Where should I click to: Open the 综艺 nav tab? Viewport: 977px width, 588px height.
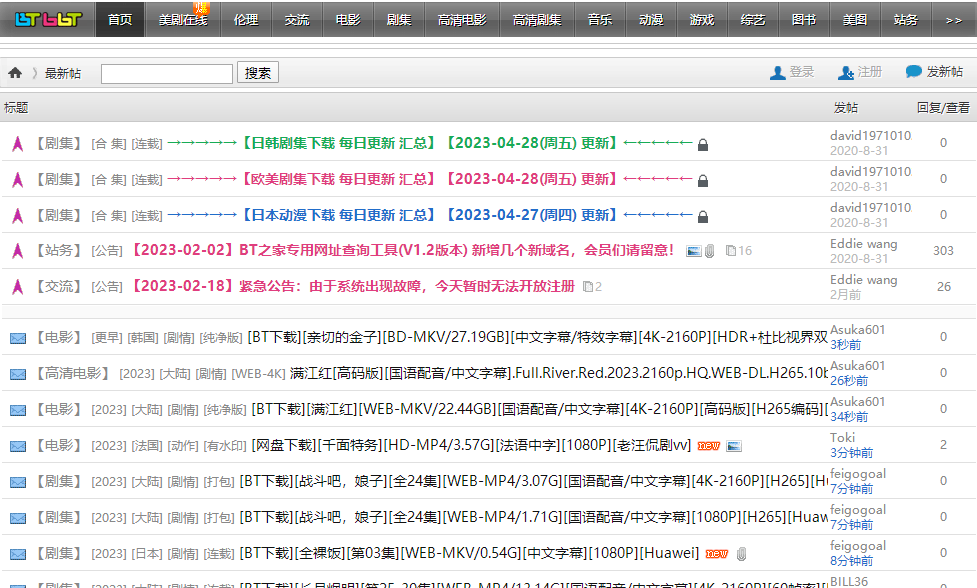[753, 19]
